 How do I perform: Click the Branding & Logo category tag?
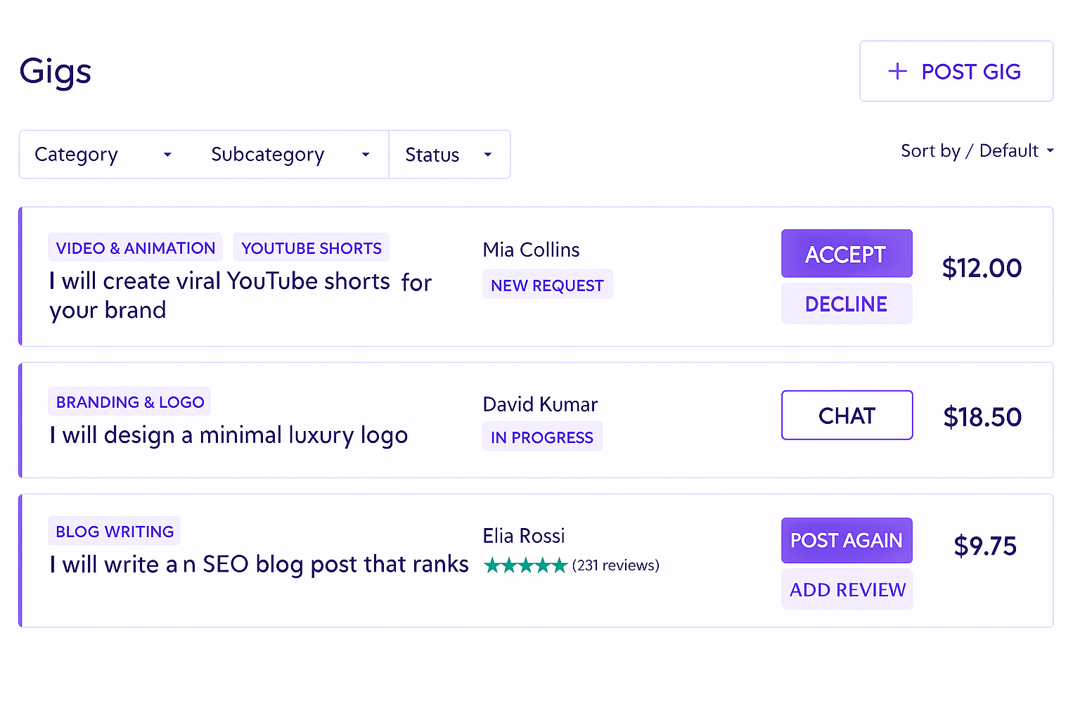pyautogui.click(x=130, y=402)
